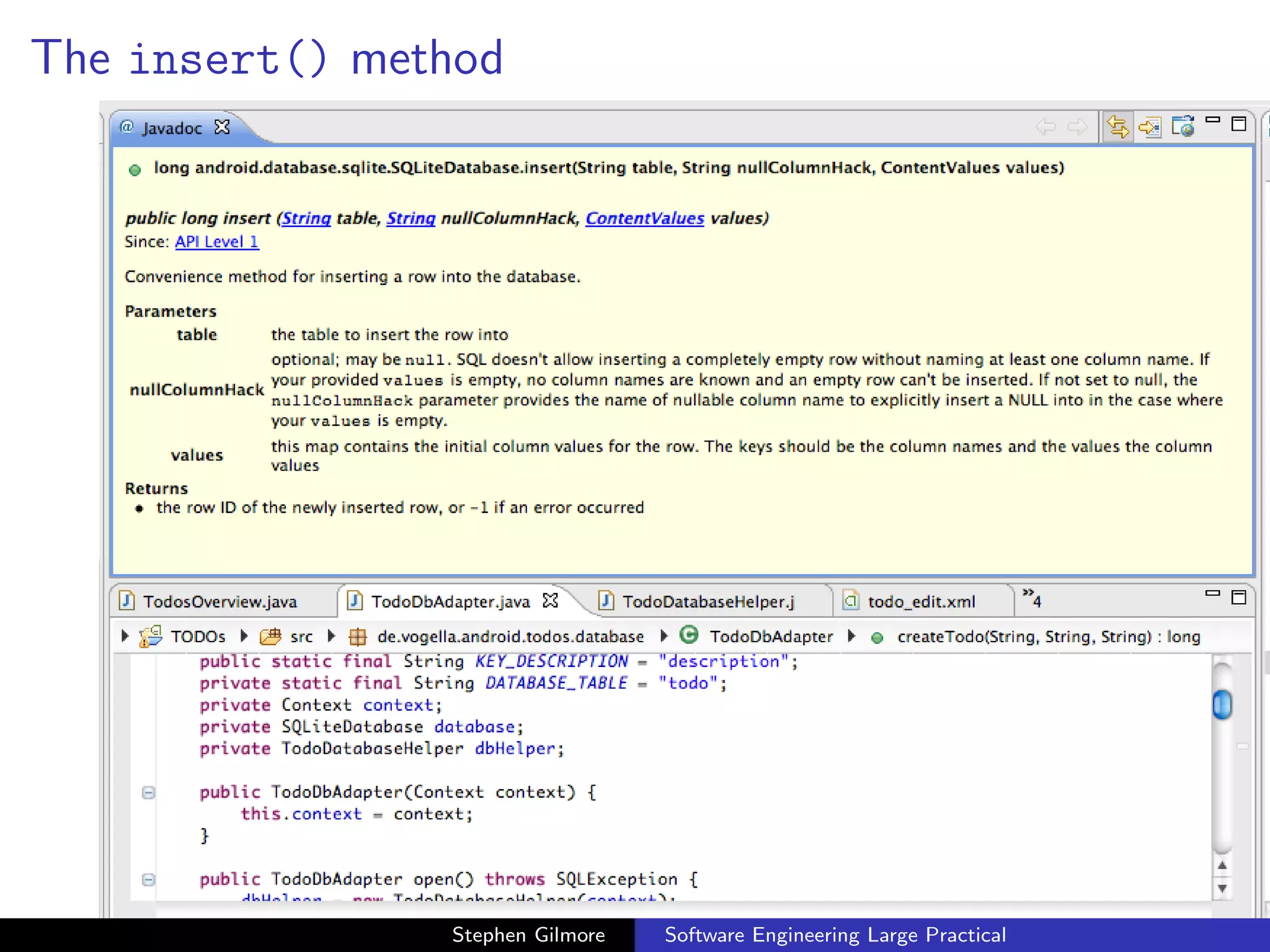The height and width of the screenshot is (952, 1270).
Task: Open the ContentValues type link
Action: [645, 218]
